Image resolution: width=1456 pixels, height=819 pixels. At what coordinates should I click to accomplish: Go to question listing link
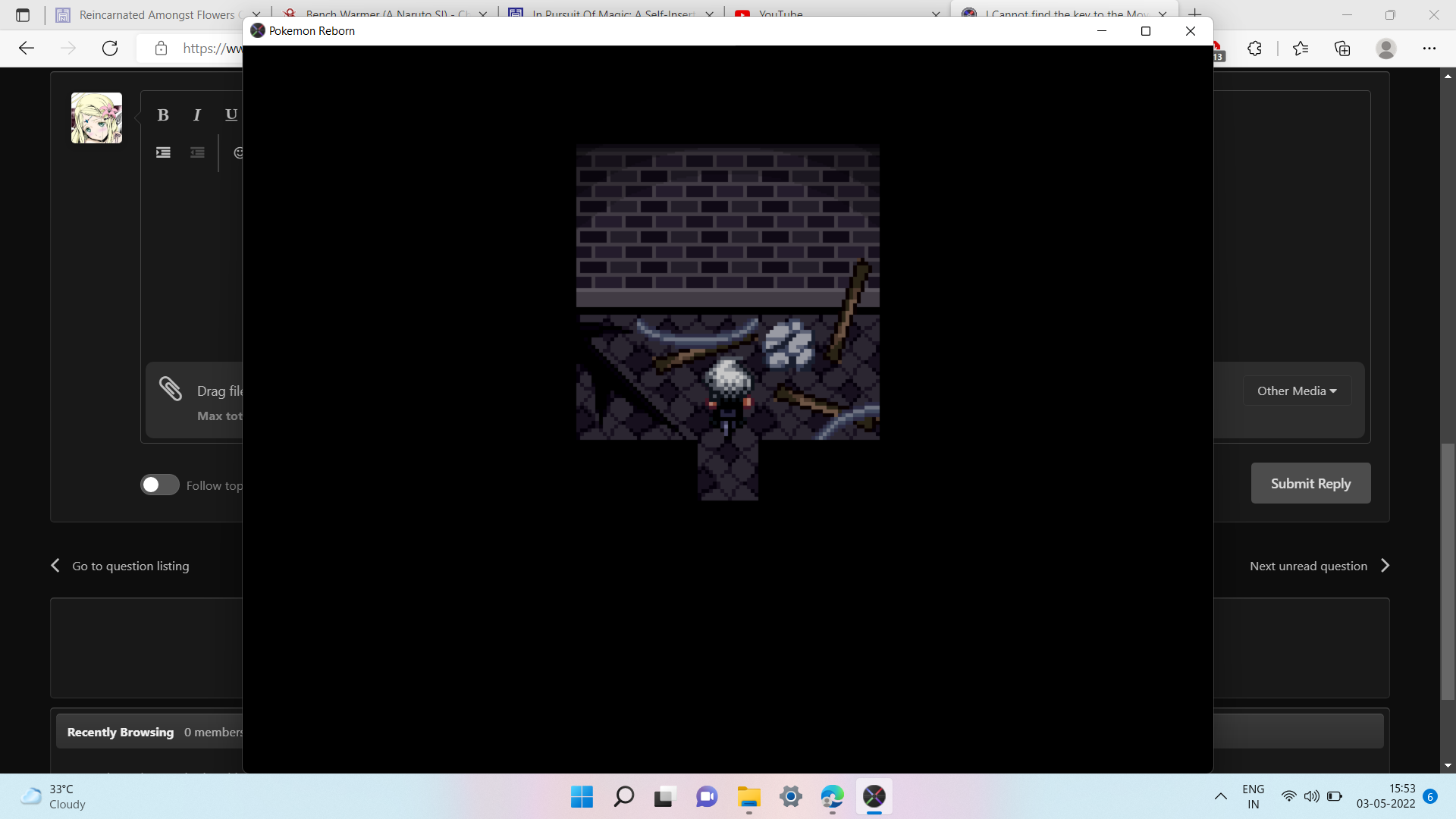[121, 566]
